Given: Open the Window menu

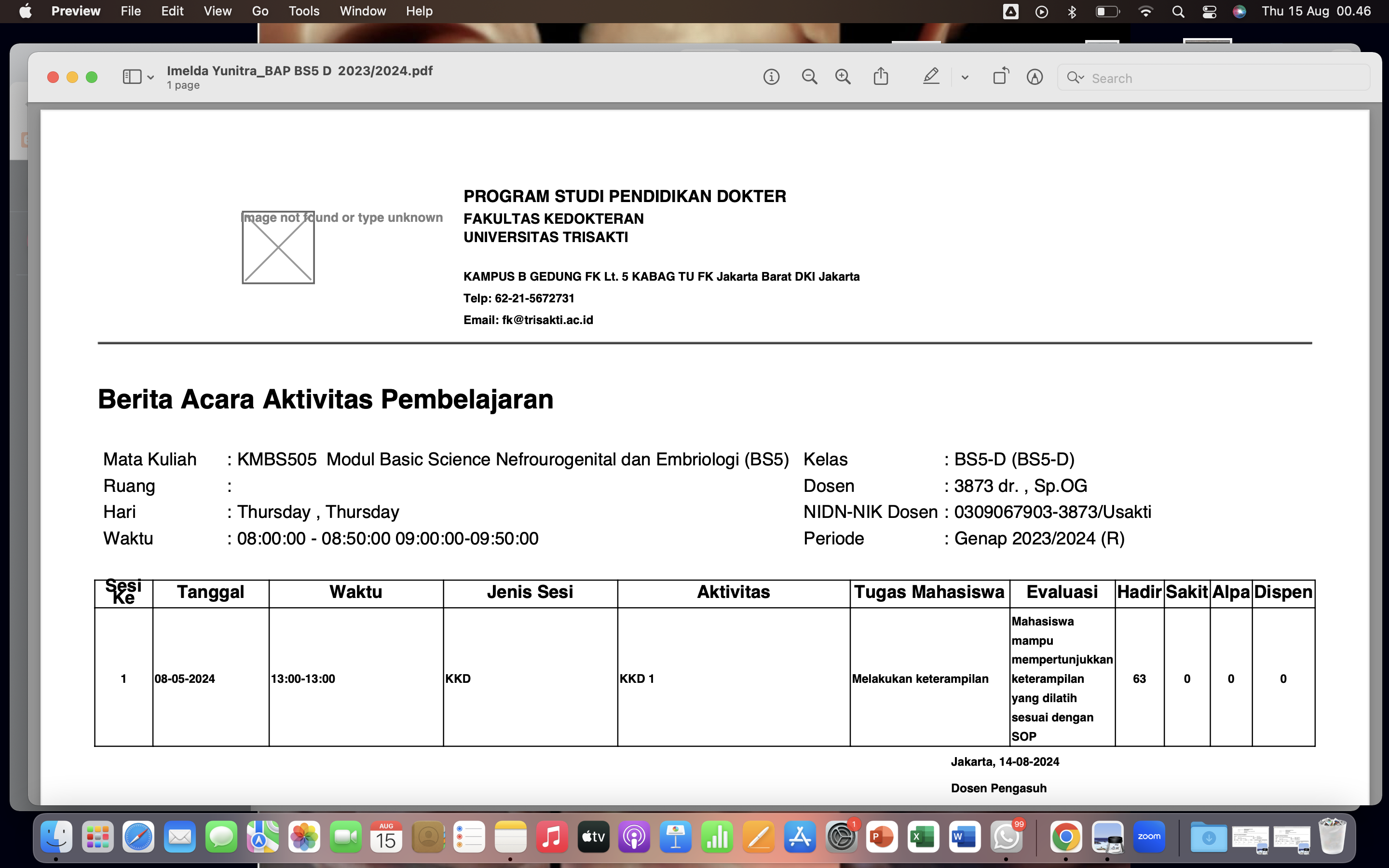Looking at the screenshot, I should [x=363, y=11].
